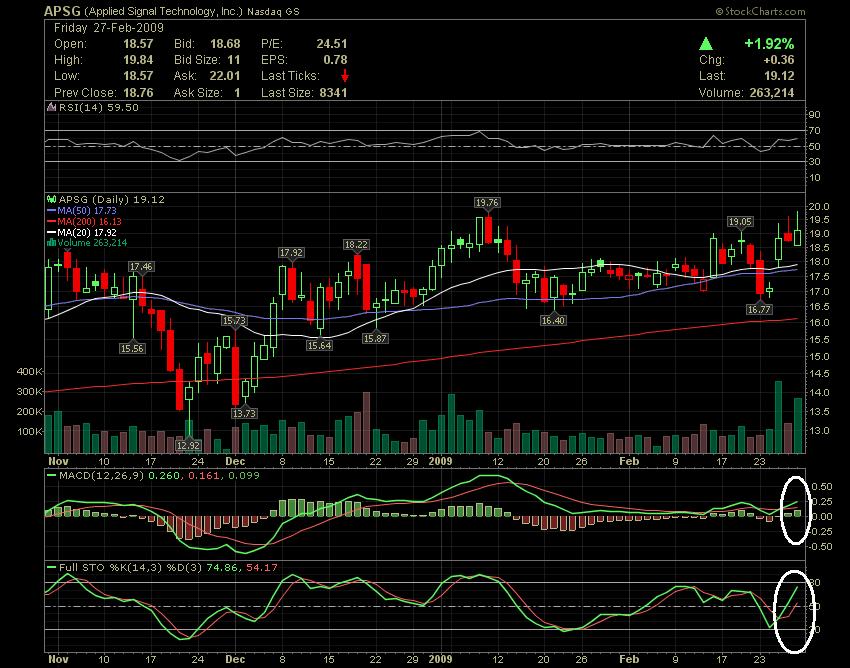
Task: Click the MA(200) 16.13 legend text
Action: pos(89,221)
